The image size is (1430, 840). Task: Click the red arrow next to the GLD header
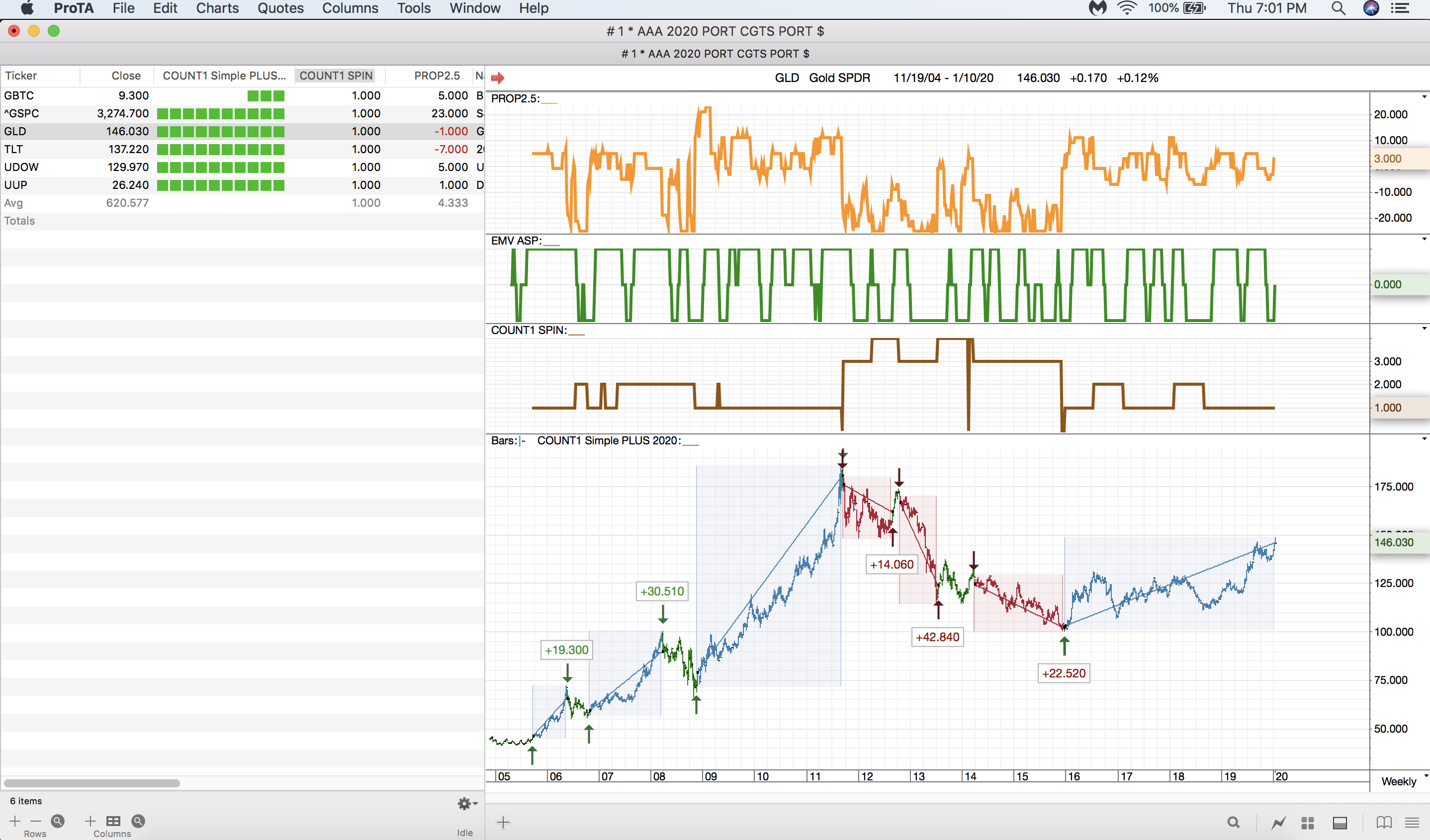498,78
